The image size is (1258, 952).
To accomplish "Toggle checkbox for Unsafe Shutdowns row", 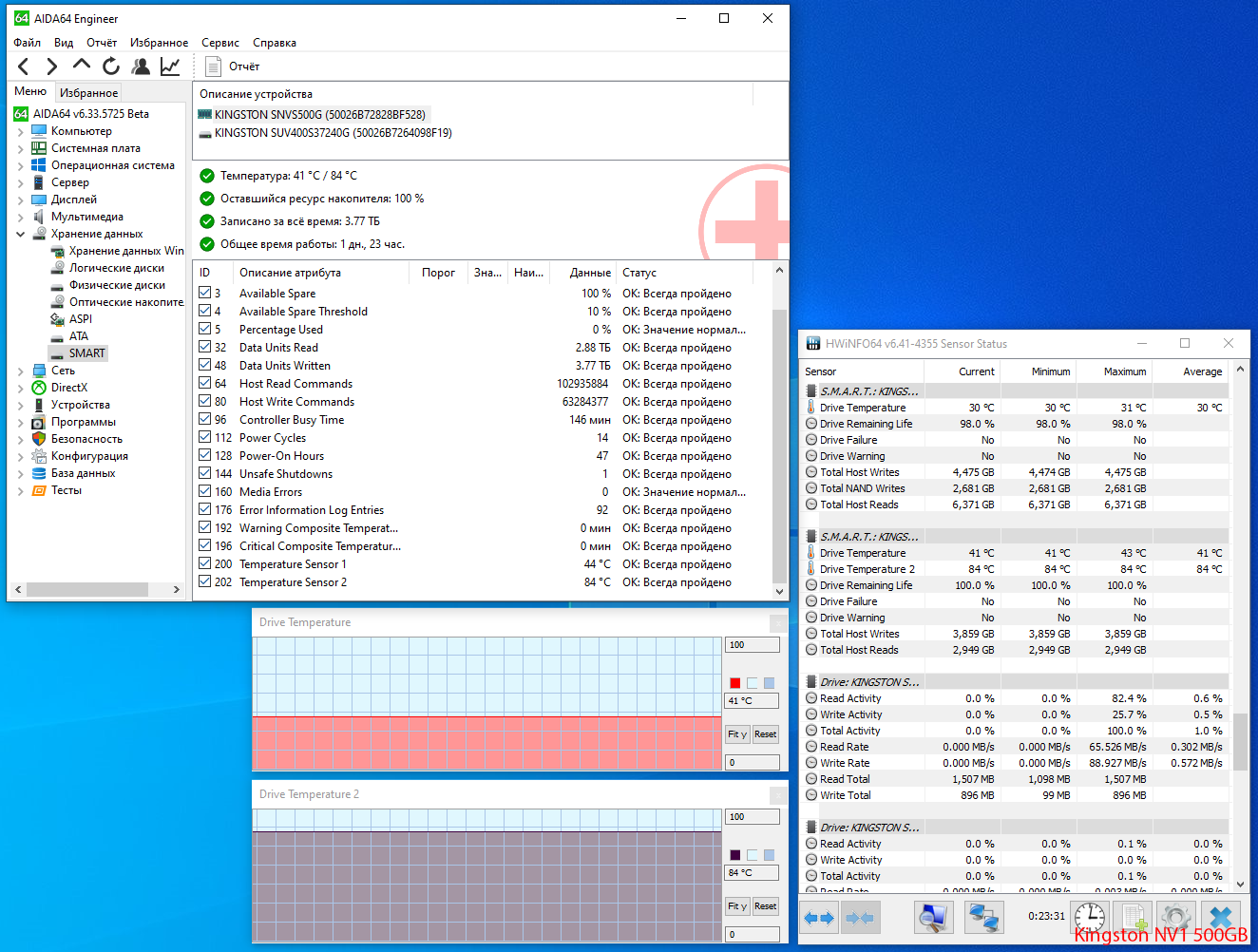I will [x=205, y=473].
